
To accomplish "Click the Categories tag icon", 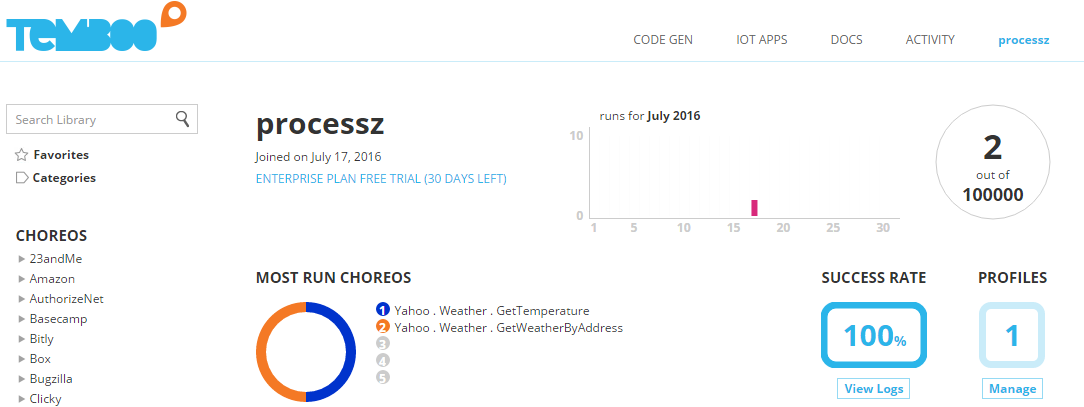I will (x=22, y=178).
